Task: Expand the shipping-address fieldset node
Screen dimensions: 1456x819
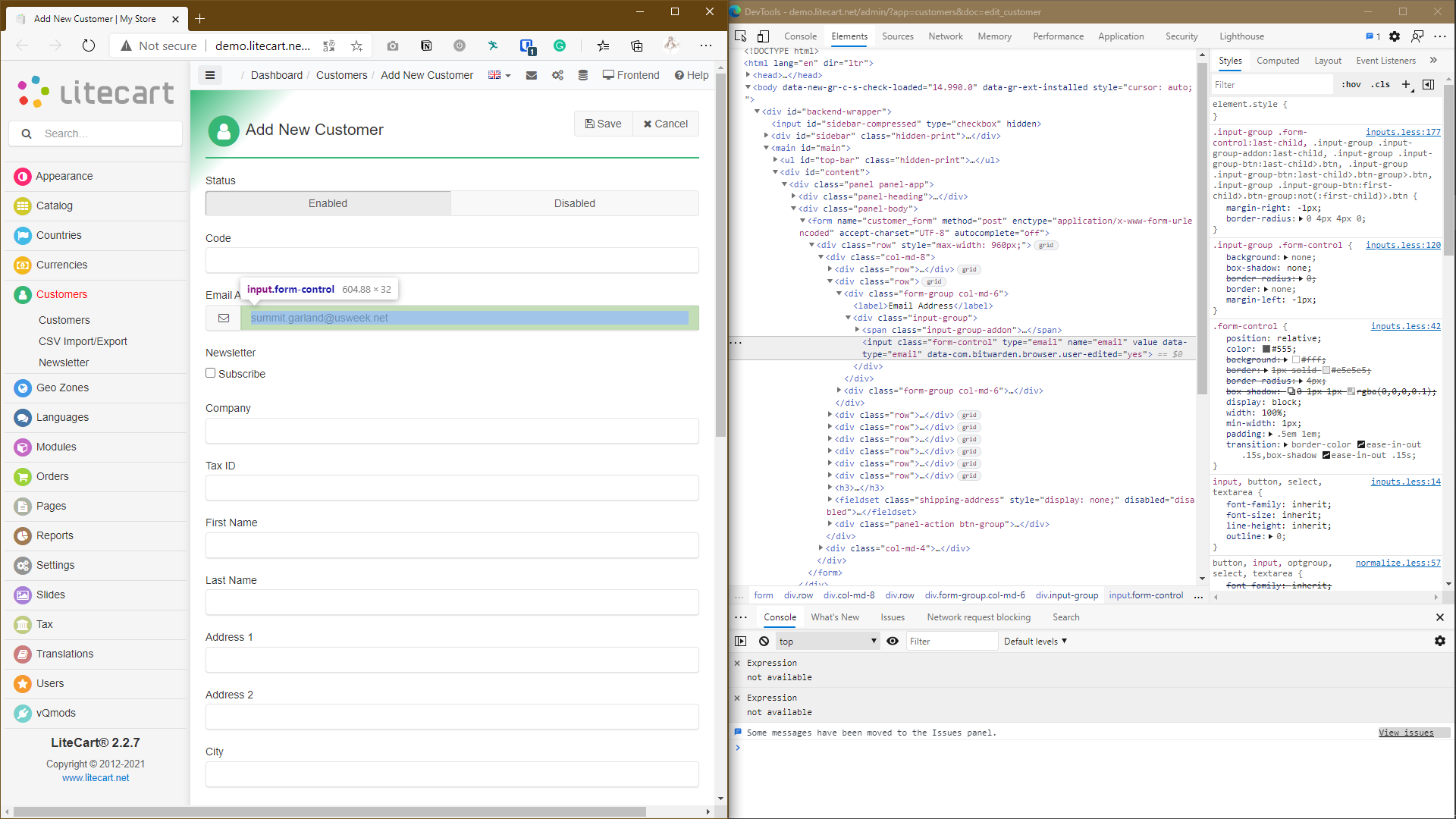Action: coord(830,500)
